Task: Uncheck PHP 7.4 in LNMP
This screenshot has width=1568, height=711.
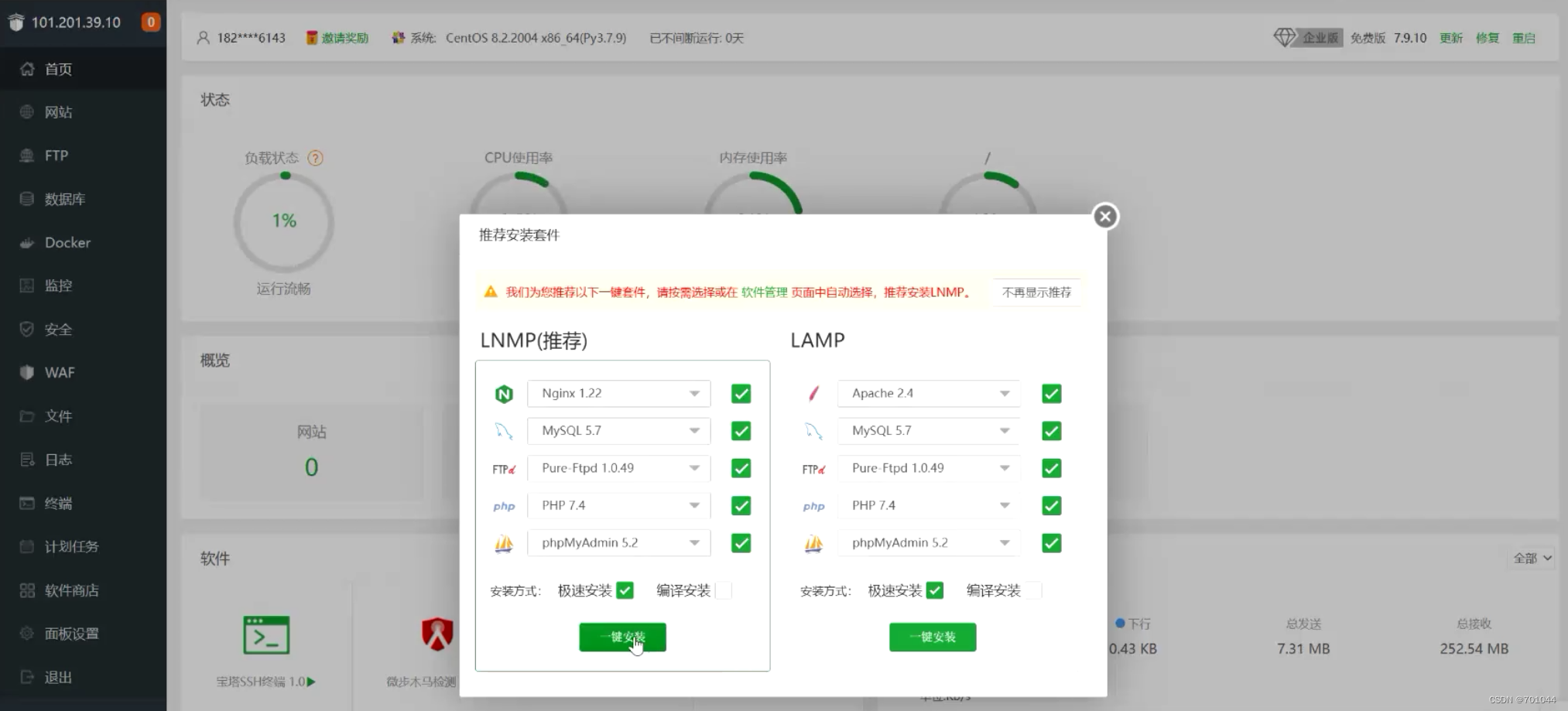Action: (741, 506)
